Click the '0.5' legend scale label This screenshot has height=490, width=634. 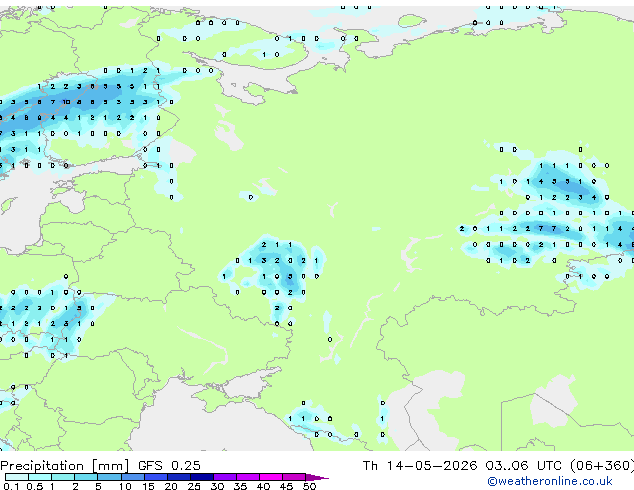click(35, 486)
